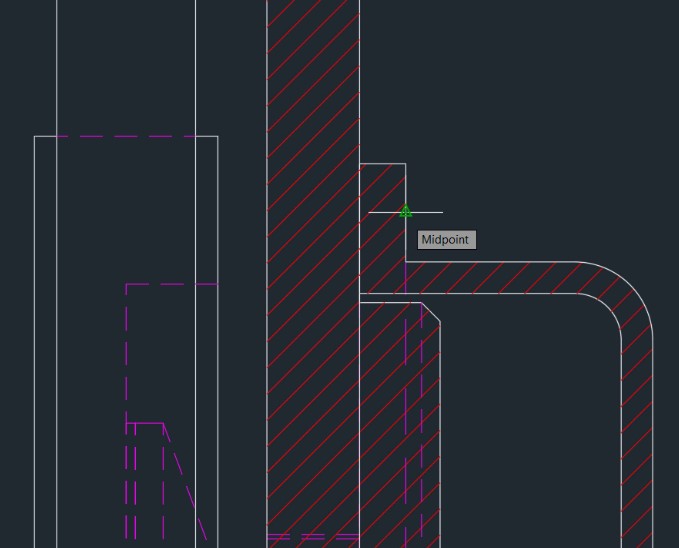
Task: Click the Midpoint tooltip label
Action: [x=446, y=240]
